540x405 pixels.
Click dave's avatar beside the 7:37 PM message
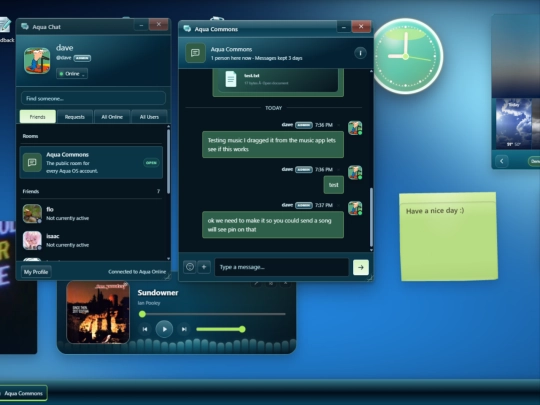click(x=355, y=208)
